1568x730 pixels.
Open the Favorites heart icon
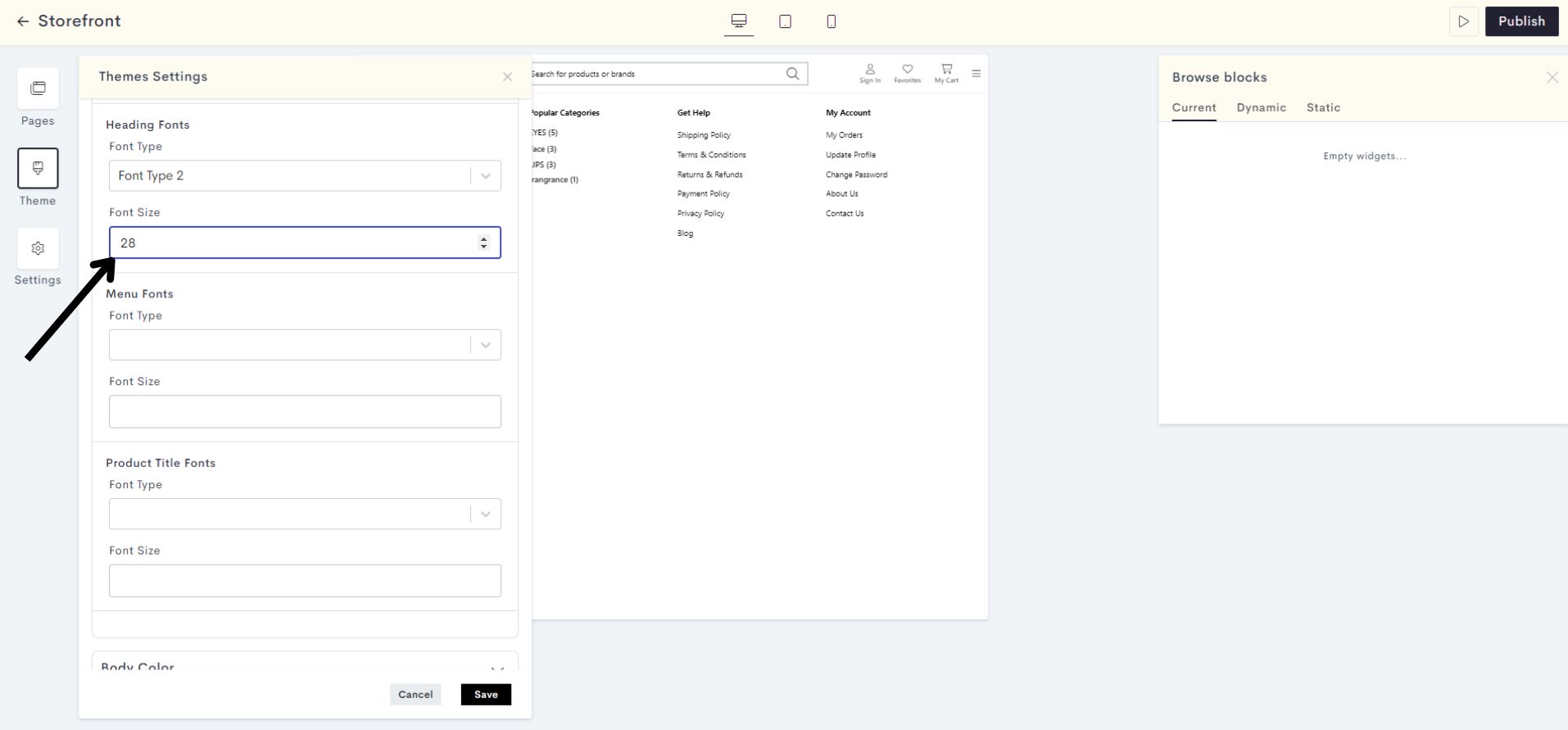click(907, 74)
